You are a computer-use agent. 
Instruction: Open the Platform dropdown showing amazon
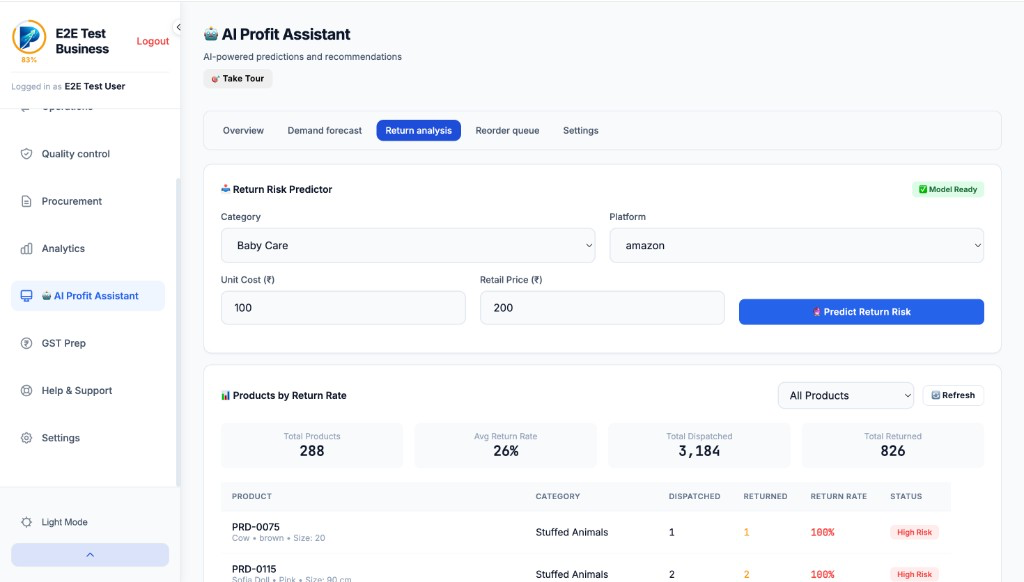(796, 246)
